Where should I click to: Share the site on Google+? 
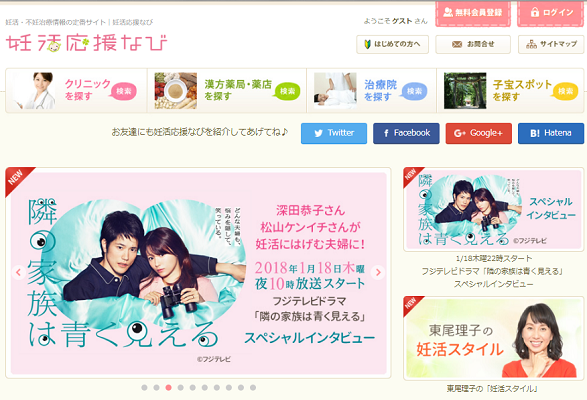pyautogui.click(x=478, y=133)
